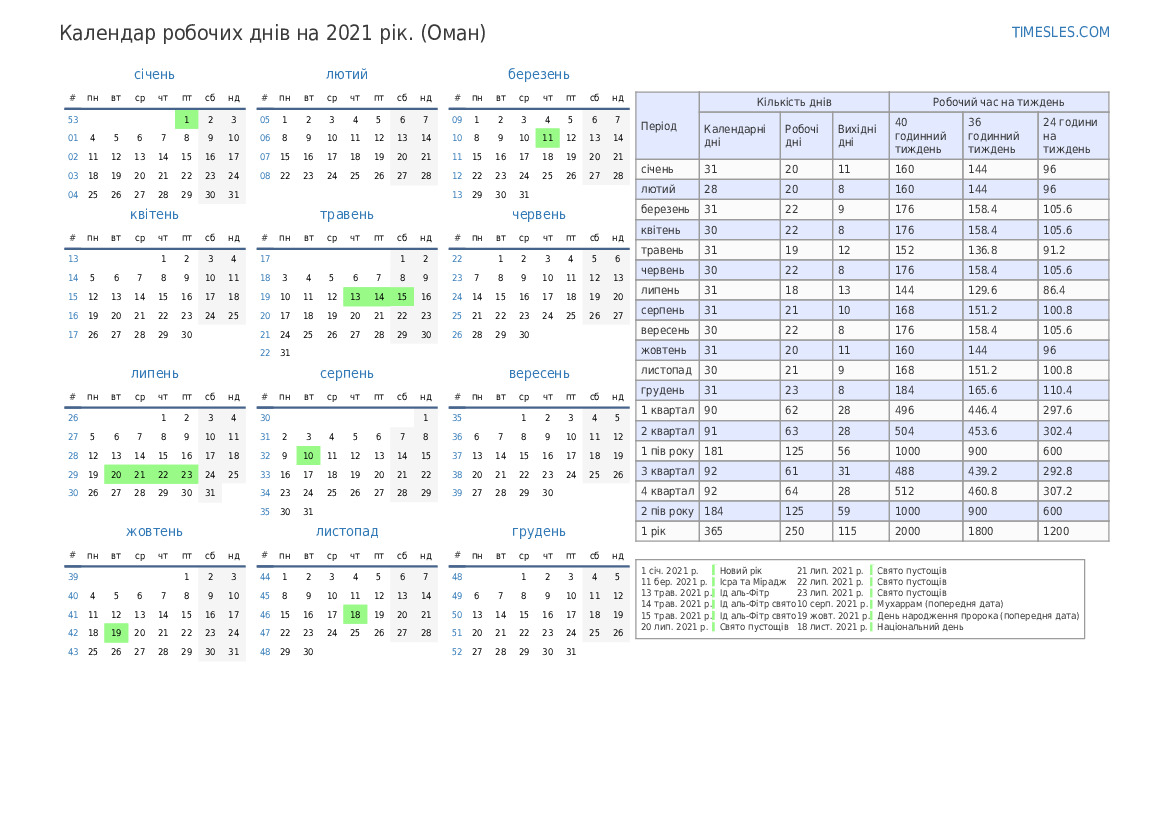Image resolution: width=1169 pixels, height=827 pixels.
Task: Click the '11 бер. 2021 р.' legend date
Action: 674,582
